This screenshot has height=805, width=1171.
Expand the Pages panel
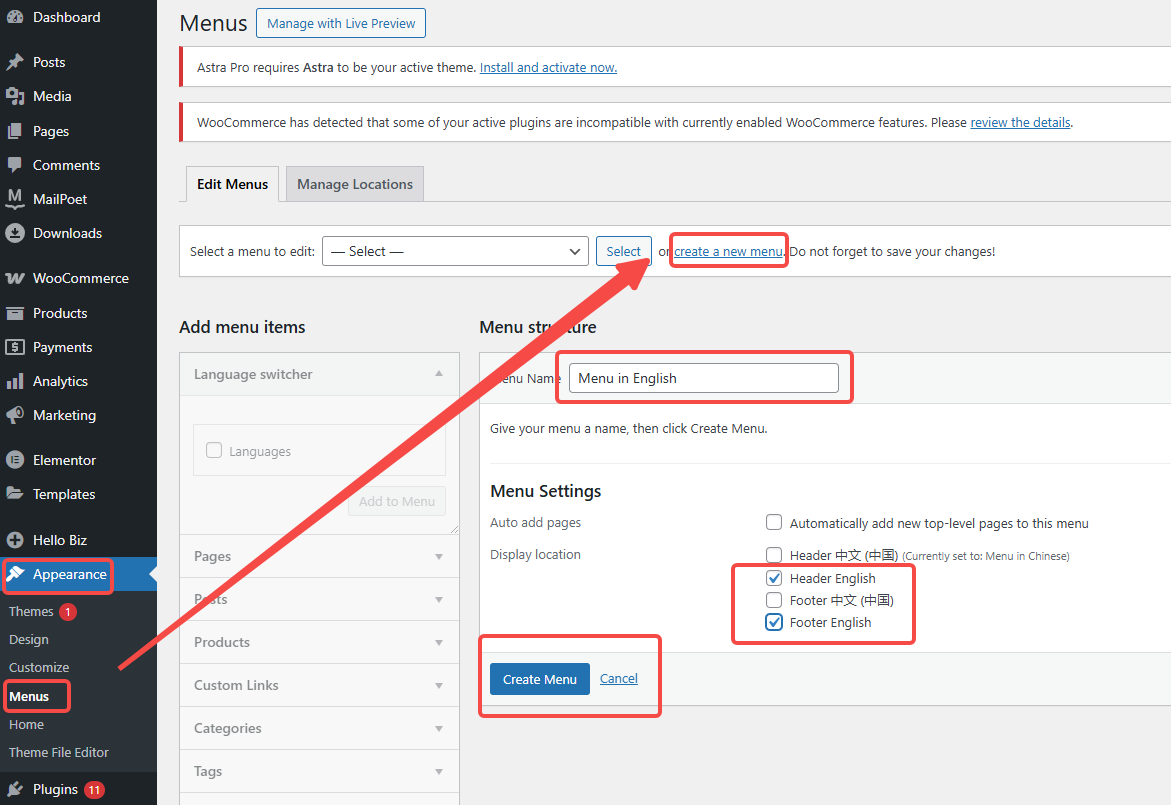tap(319, 556)
